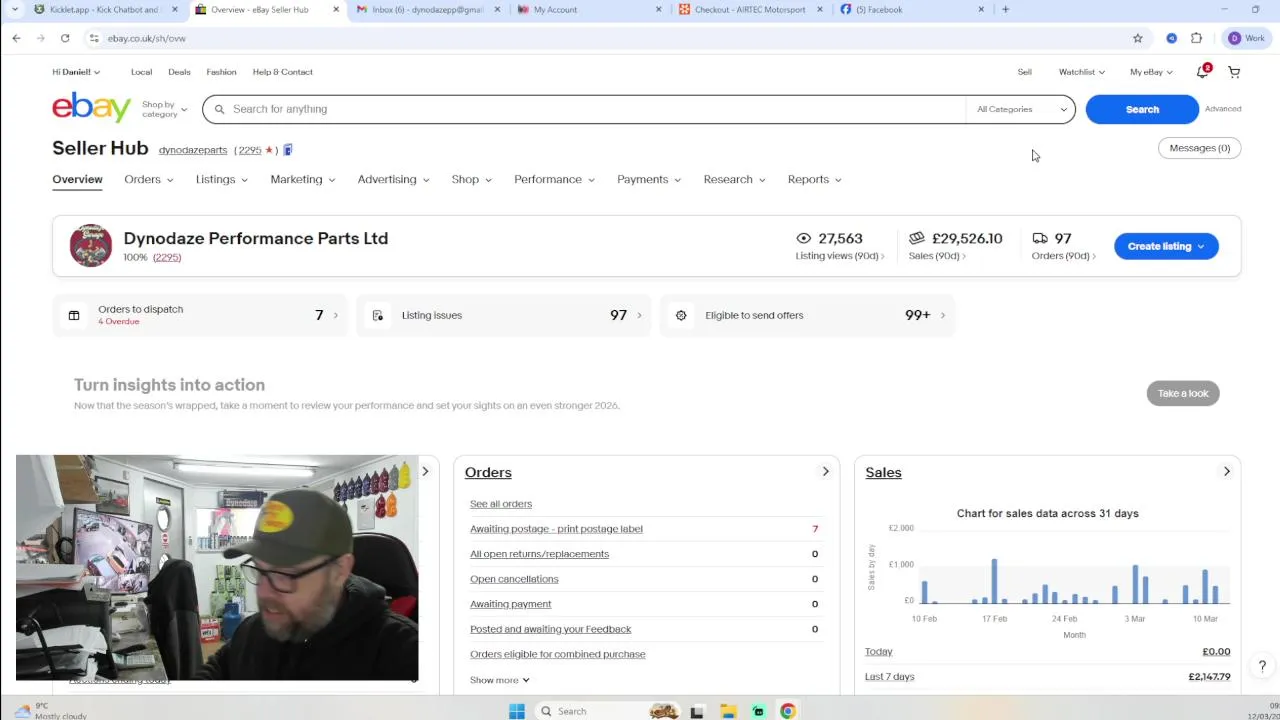Open the browser extensions puzzle icon
This screenshot has width=1280, height=720.
[1196, 38]
